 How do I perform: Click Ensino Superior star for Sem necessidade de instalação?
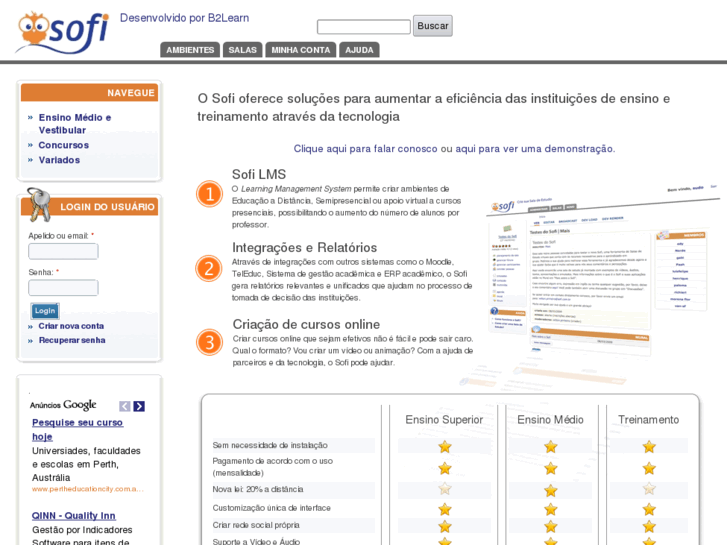445,447
